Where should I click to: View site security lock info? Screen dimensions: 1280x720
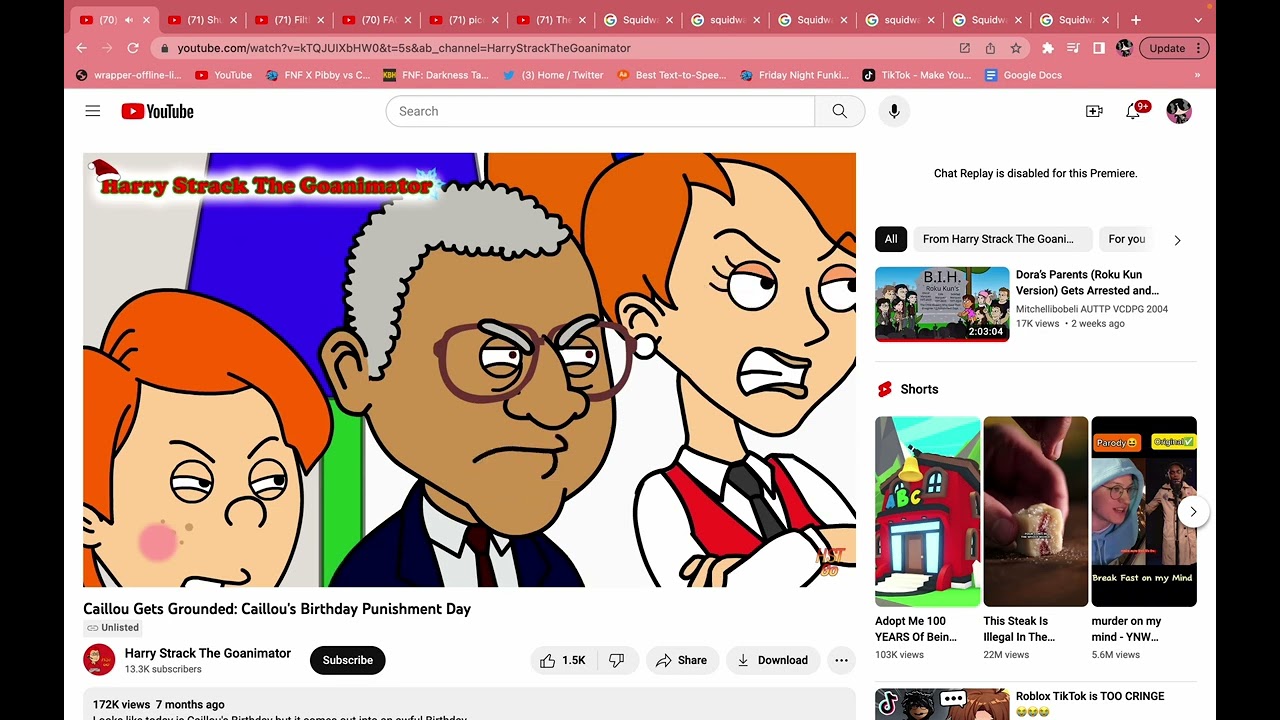(x=165, y=48)
